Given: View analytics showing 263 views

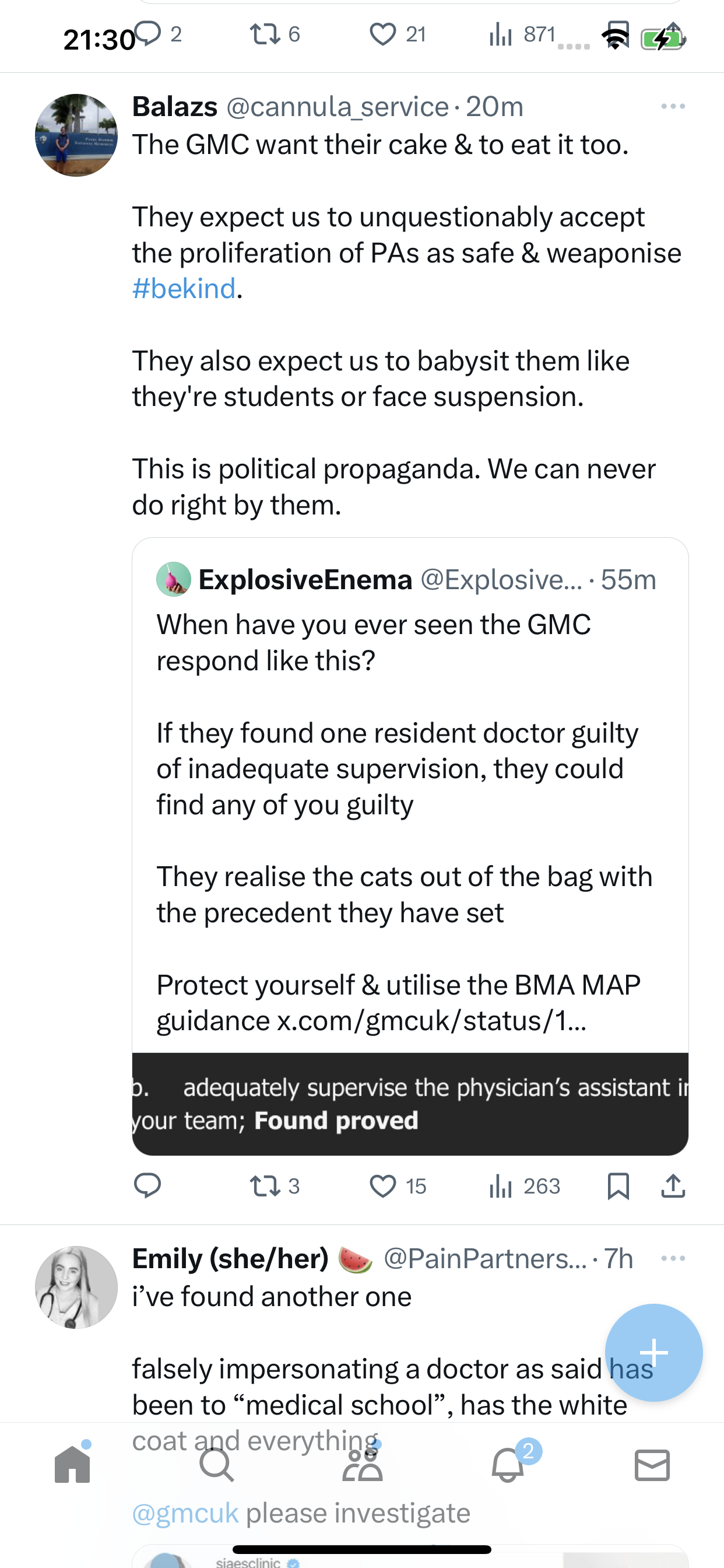Looking at the screenshot, I should (x=525, y=1186).
